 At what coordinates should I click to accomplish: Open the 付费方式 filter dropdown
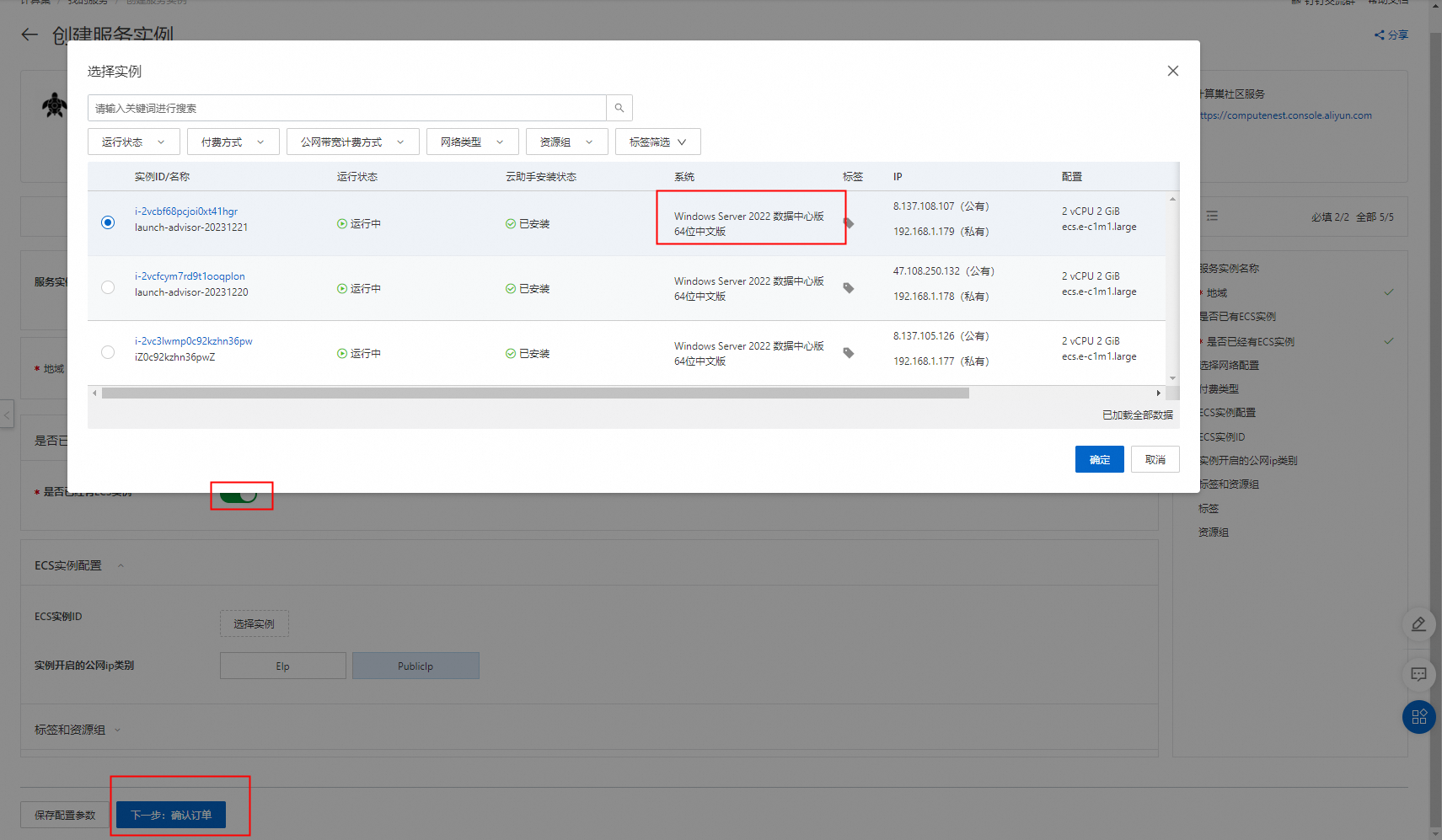pyautogui.click(x=233, y=142)
